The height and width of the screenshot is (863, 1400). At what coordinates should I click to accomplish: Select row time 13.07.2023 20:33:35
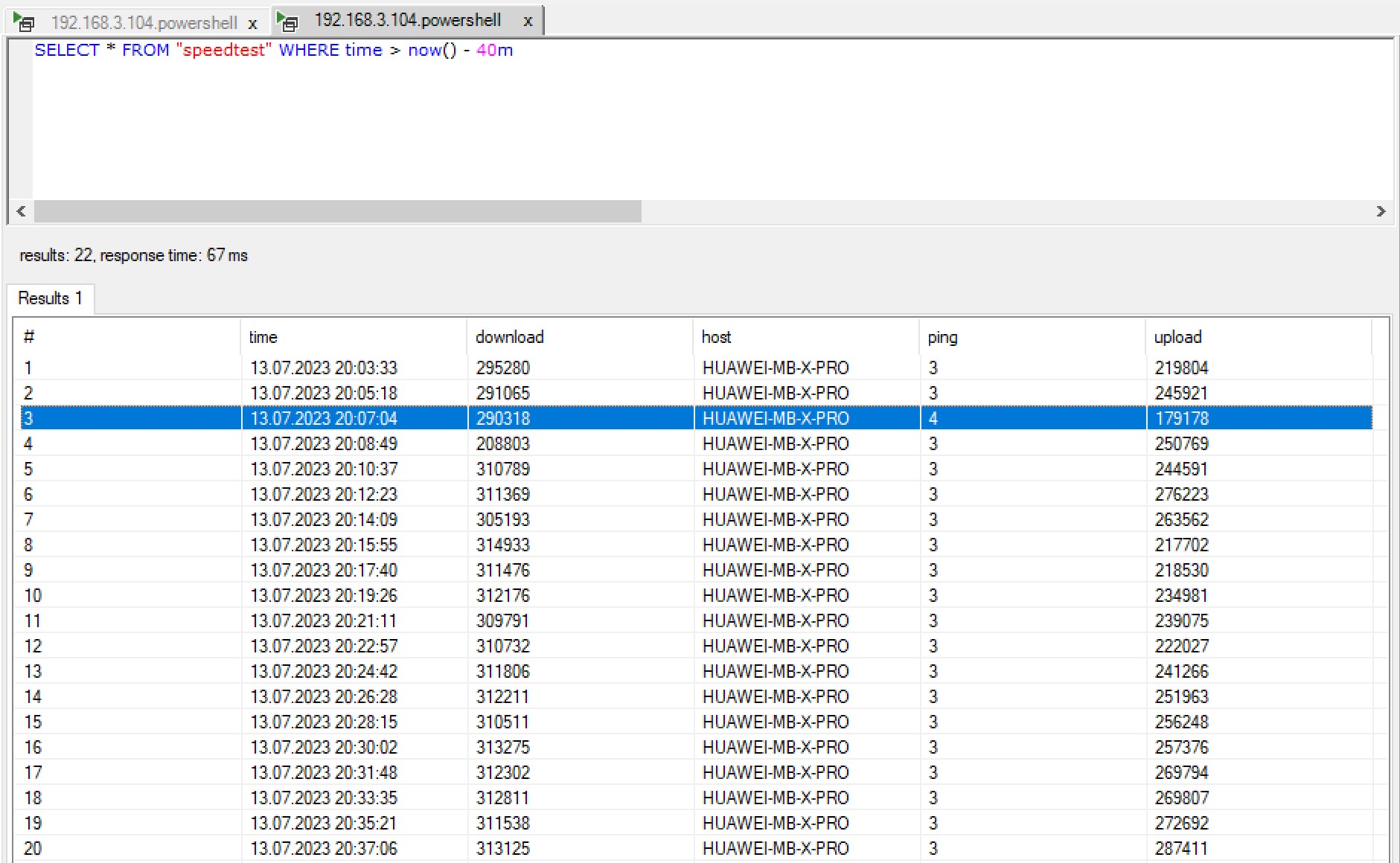[x=324, y=798]
